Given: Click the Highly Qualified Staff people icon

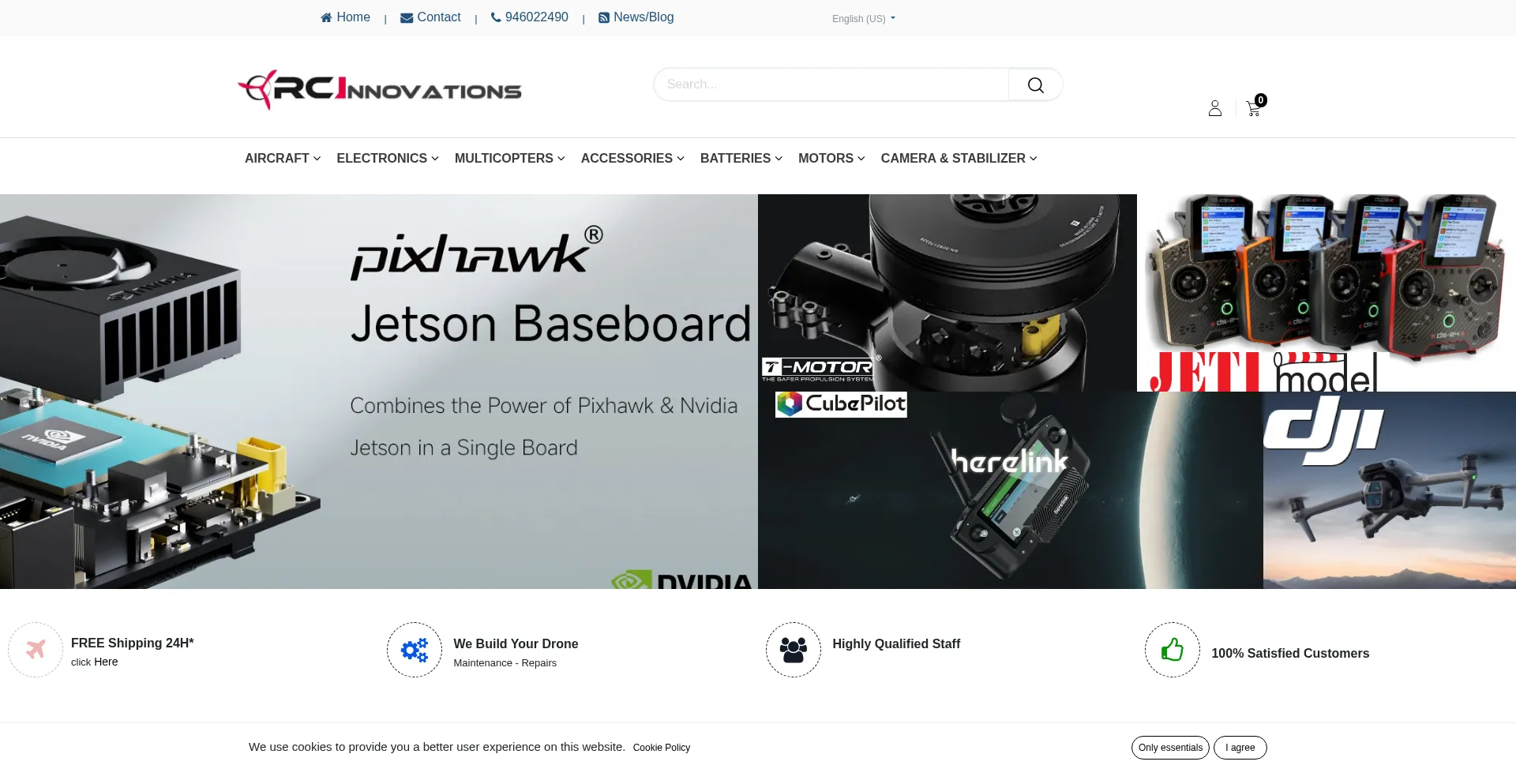Looking at the screenshot, I should pos(794,650).
